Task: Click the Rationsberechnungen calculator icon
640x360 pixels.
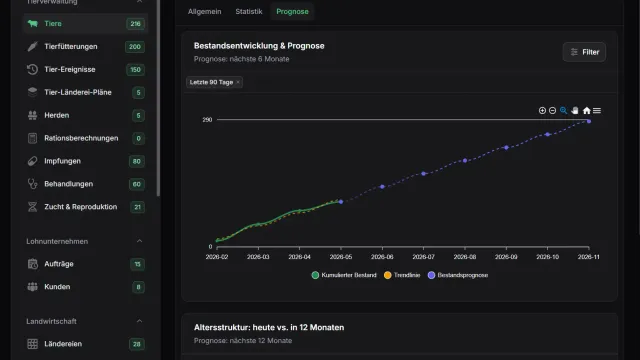Action: coord(32,138)
